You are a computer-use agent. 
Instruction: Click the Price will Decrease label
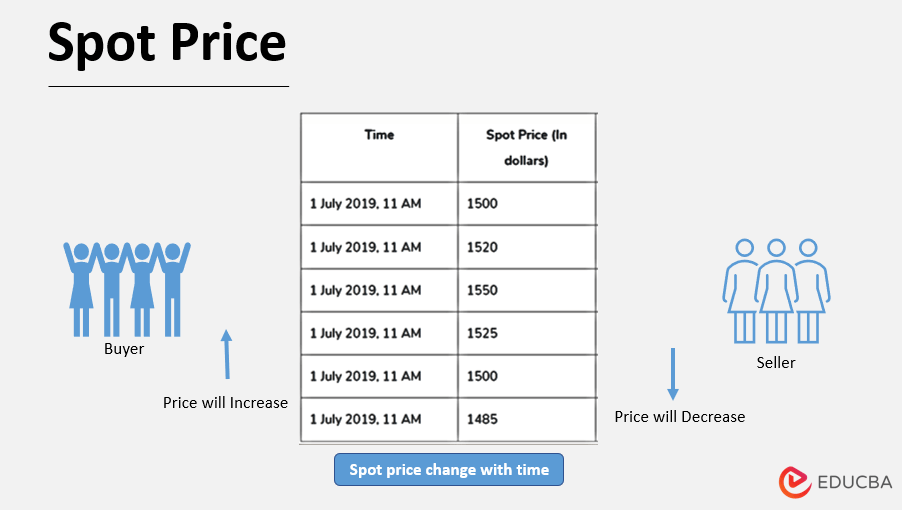679,417
